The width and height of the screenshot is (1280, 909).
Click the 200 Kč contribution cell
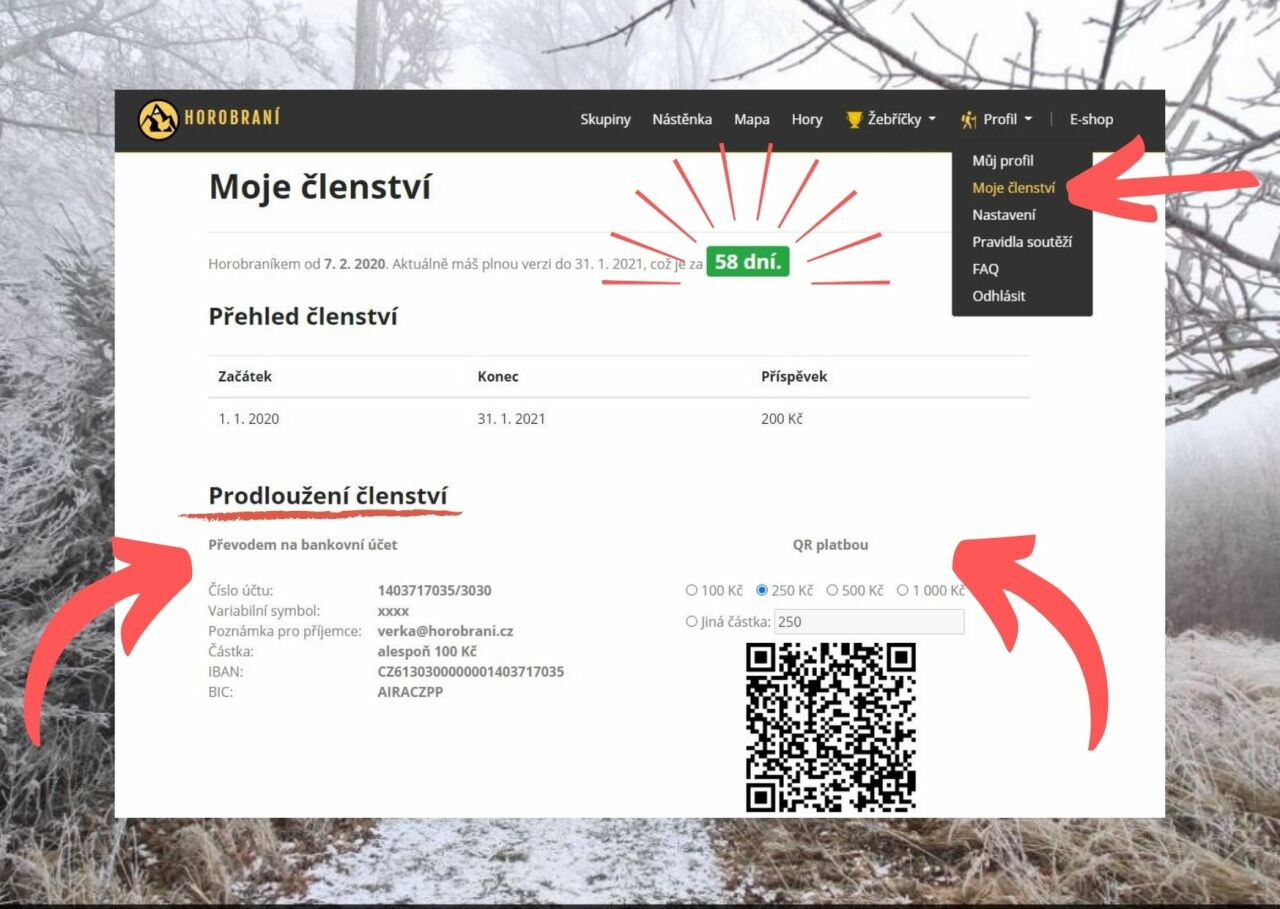782,419
